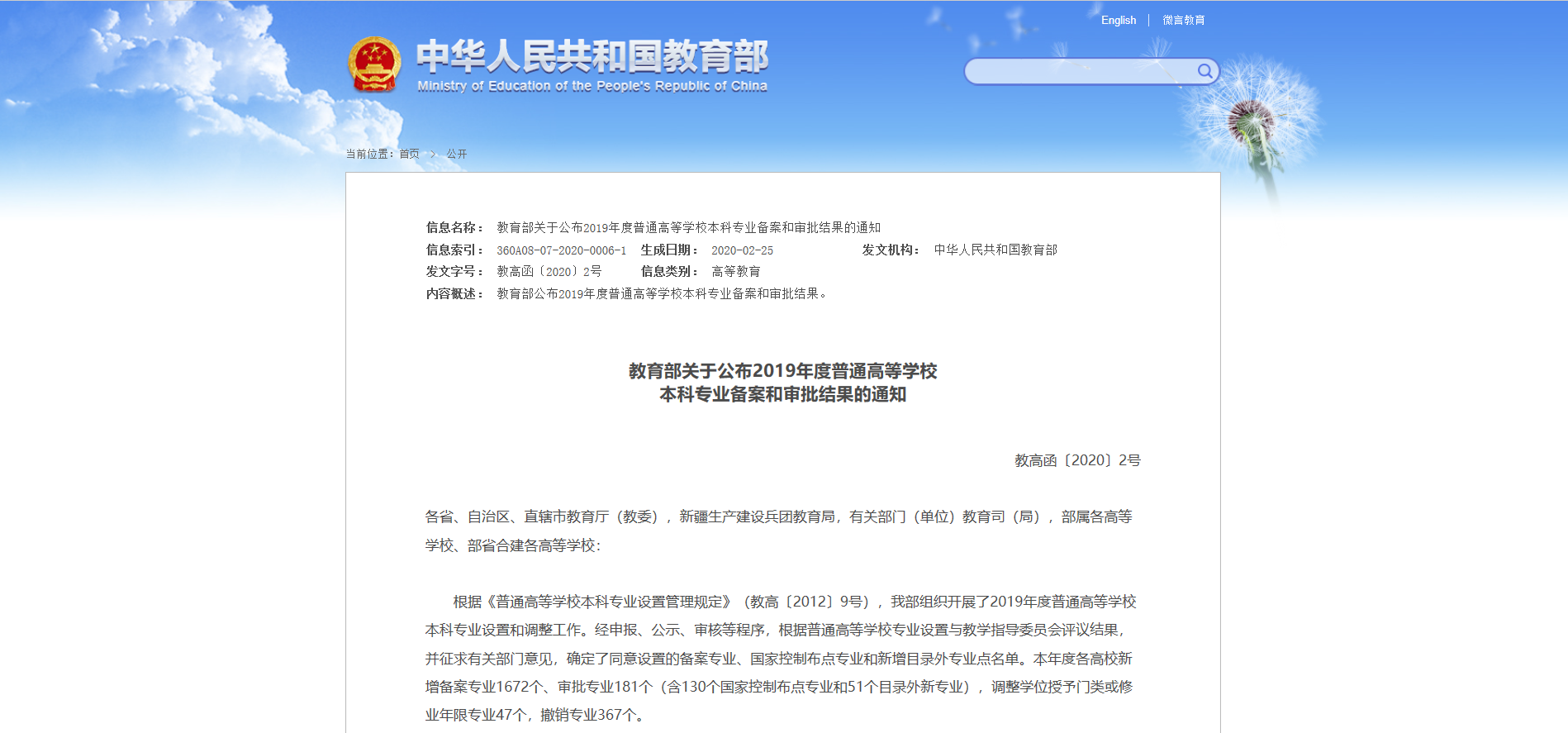The image size is (1568, 733).
Task: Open the 微言教育 link
Action: 1184,20
